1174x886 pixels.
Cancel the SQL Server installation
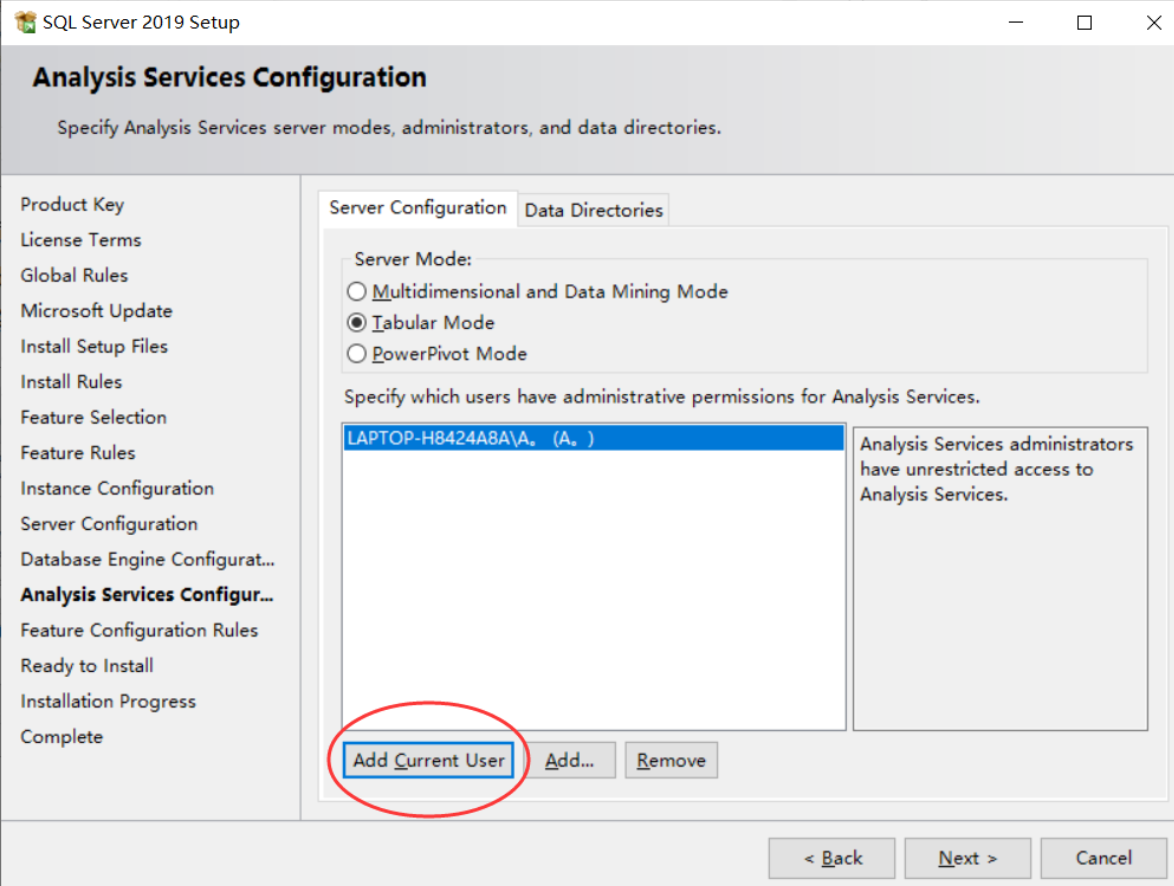click(x=1102, y=858)
